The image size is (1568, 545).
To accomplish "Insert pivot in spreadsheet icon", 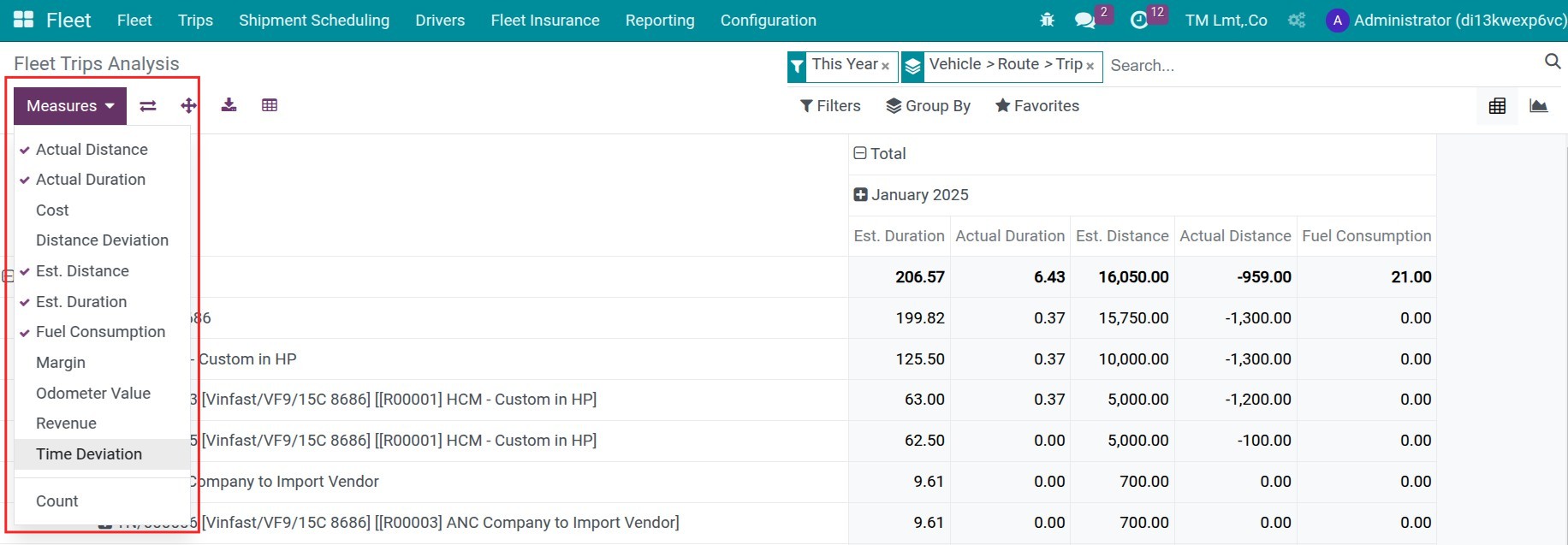I will (270, 105).
